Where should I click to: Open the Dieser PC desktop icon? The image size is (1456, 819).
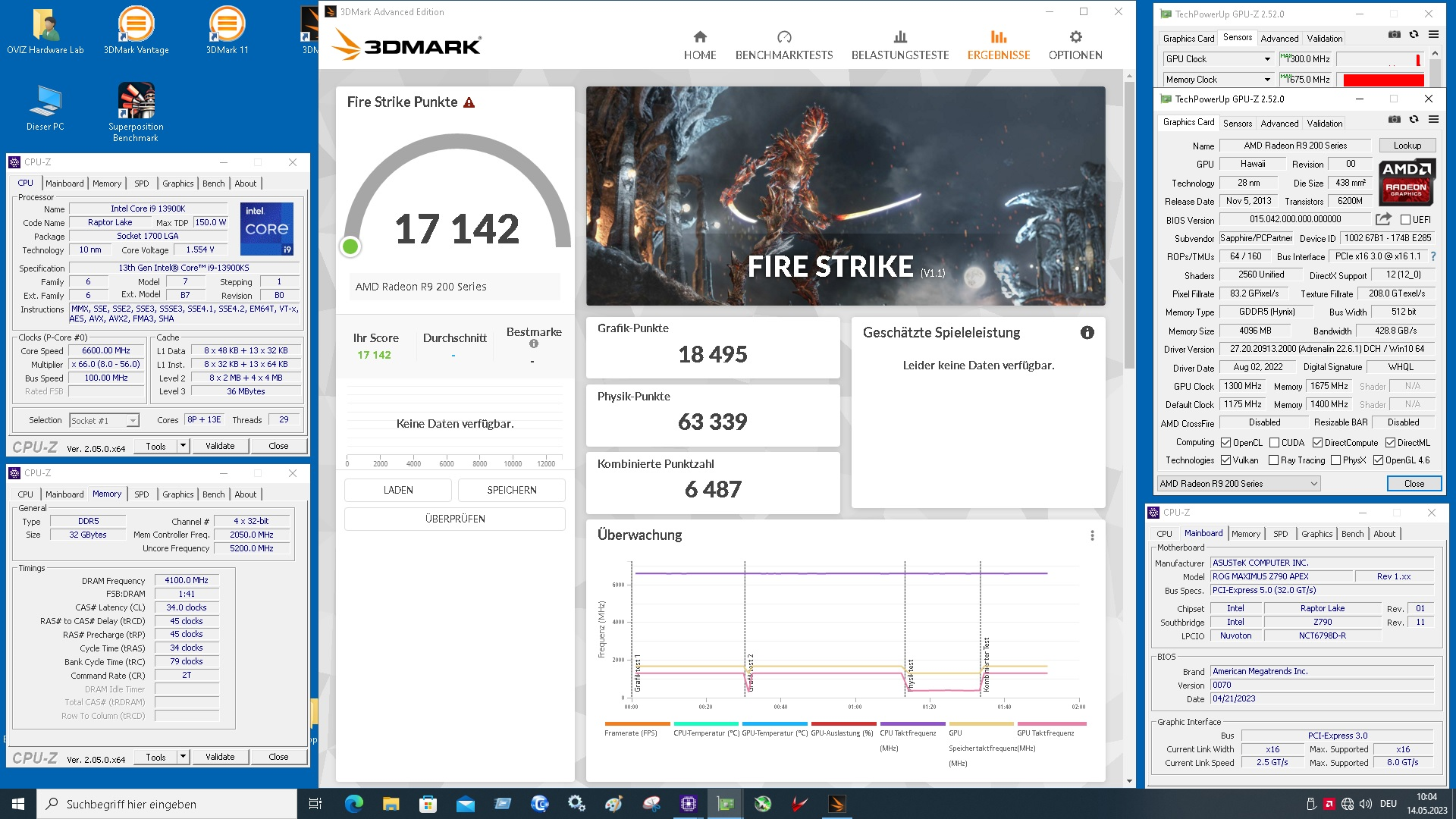tap(45, 107)
